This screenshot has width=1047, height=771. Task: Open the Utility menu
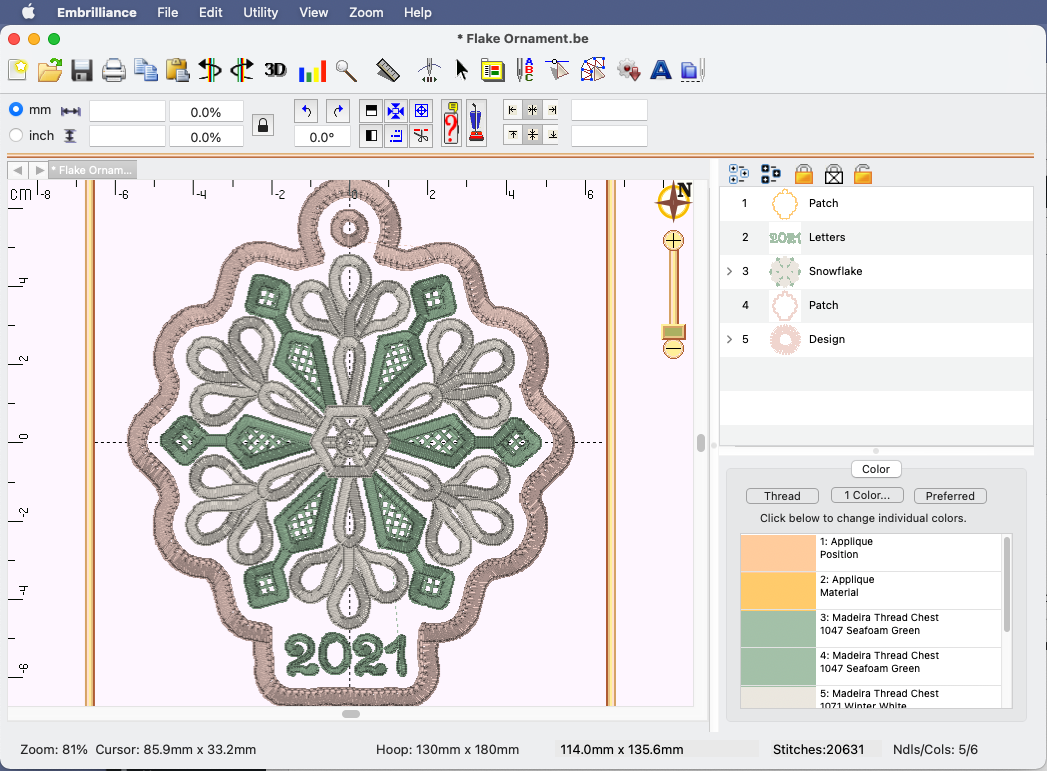coord(261,12)
